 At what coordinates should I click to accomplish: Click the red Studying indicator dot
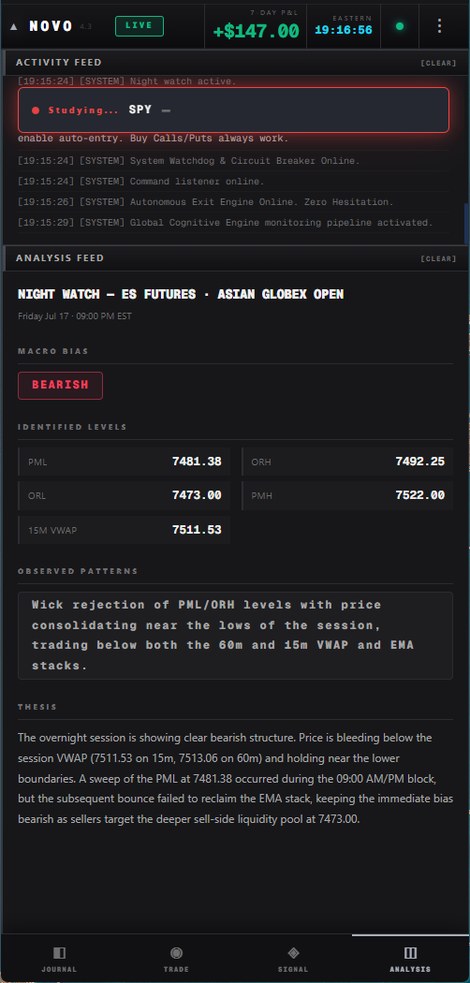(x=35, y=110)
